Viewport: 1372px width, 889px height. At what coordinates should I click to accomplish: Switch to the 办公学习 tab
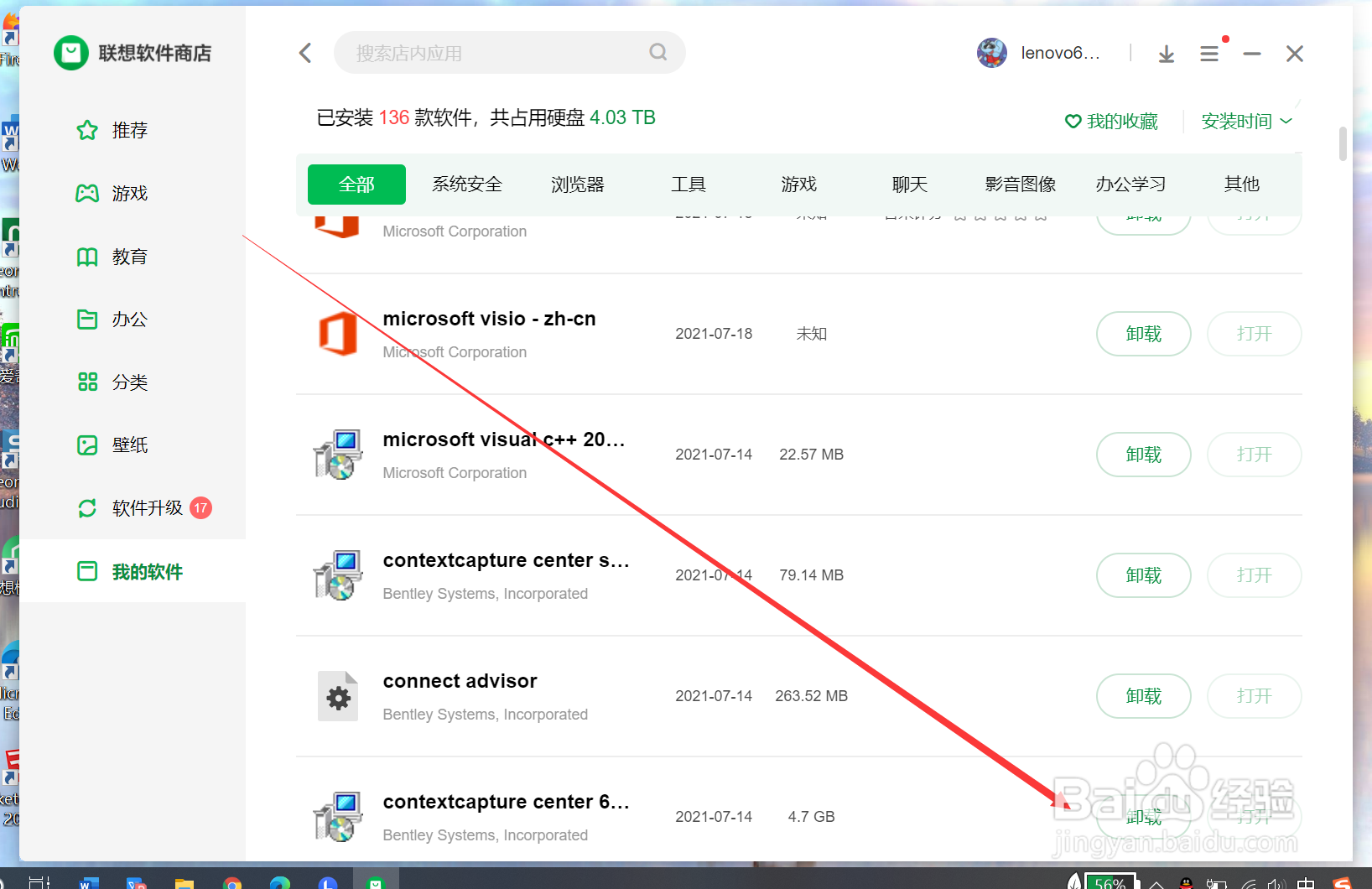[x=1131, y=185]
